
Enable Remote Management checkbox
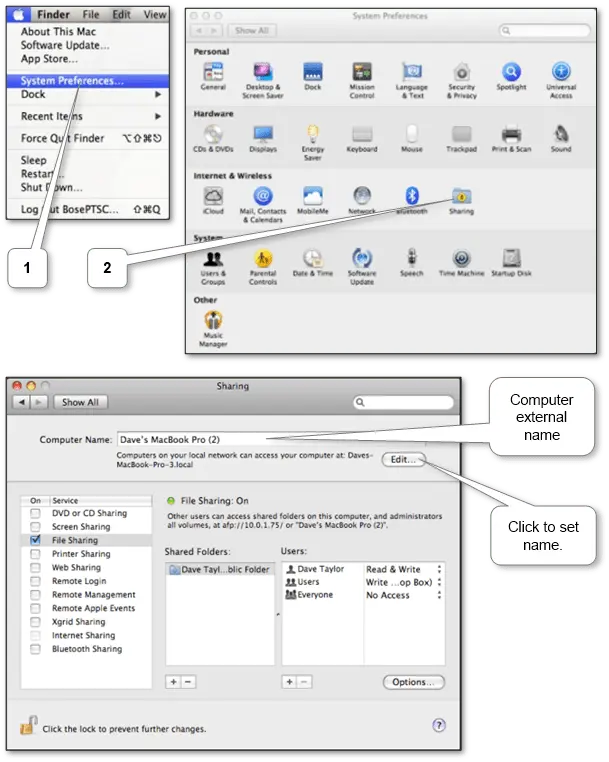[x=35, y=594]
